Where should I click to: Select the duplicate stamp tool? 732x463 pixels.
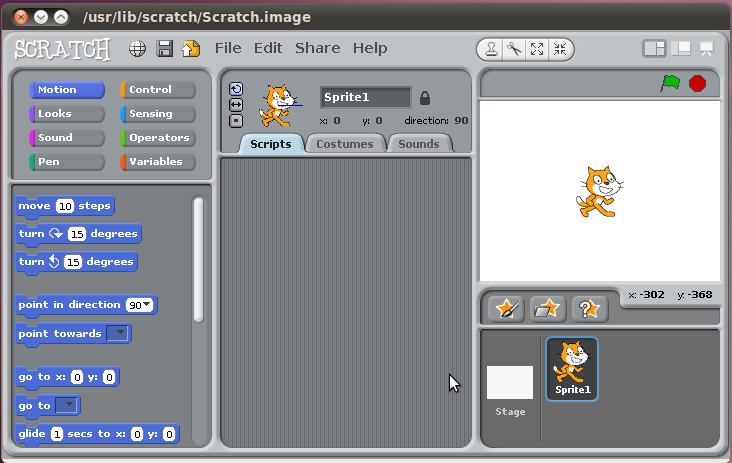click(x=491, y=49)
